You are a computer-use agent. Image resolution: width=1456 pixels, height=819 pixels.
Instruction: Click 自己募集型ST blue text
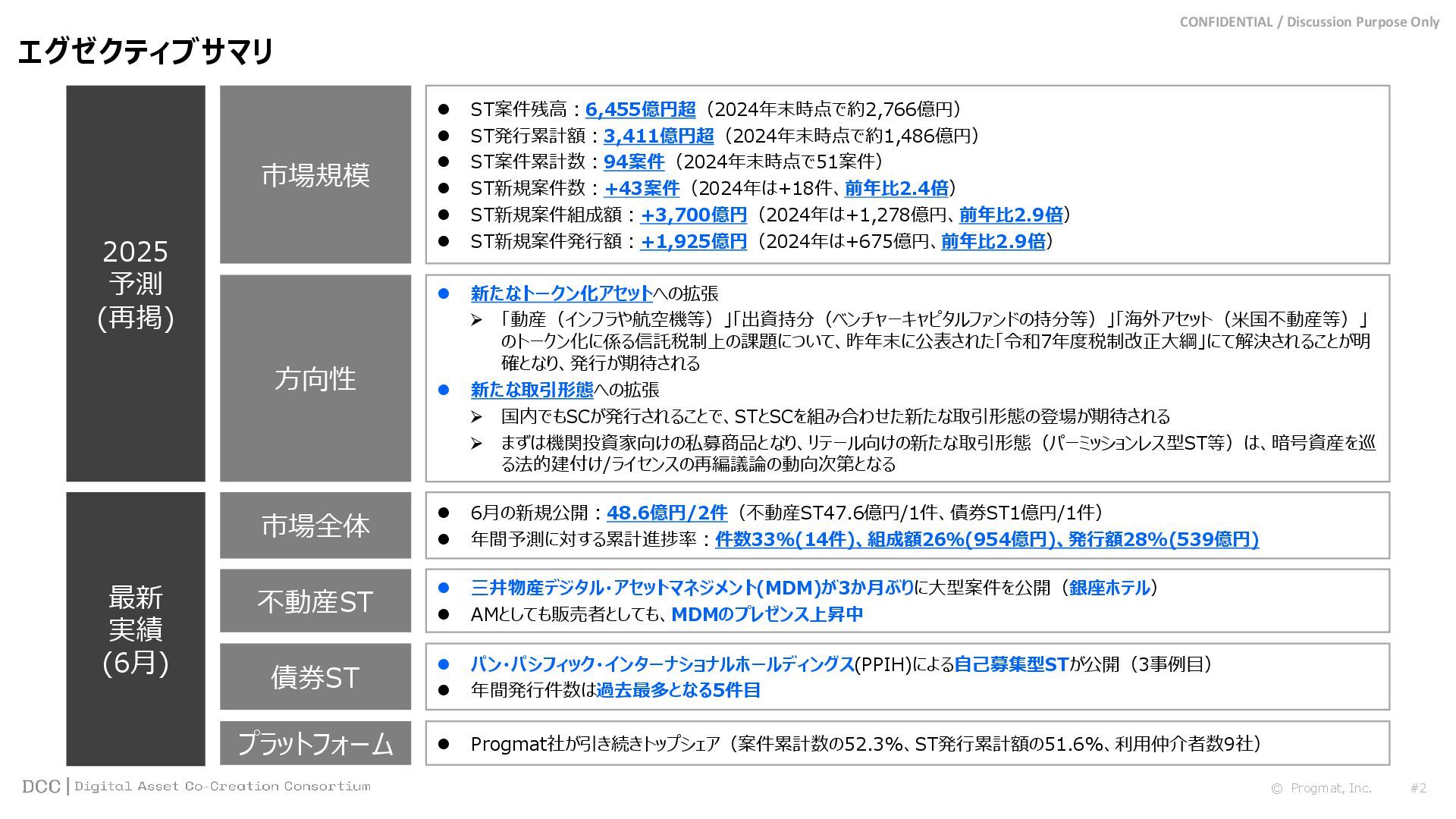(1011, 664)
